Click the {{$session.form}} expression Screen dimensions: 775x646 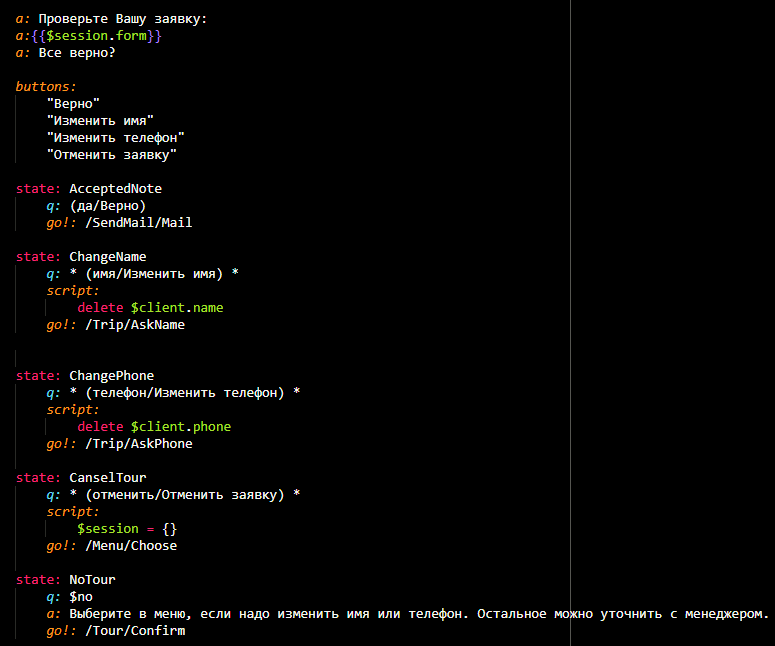click(96, 36)
